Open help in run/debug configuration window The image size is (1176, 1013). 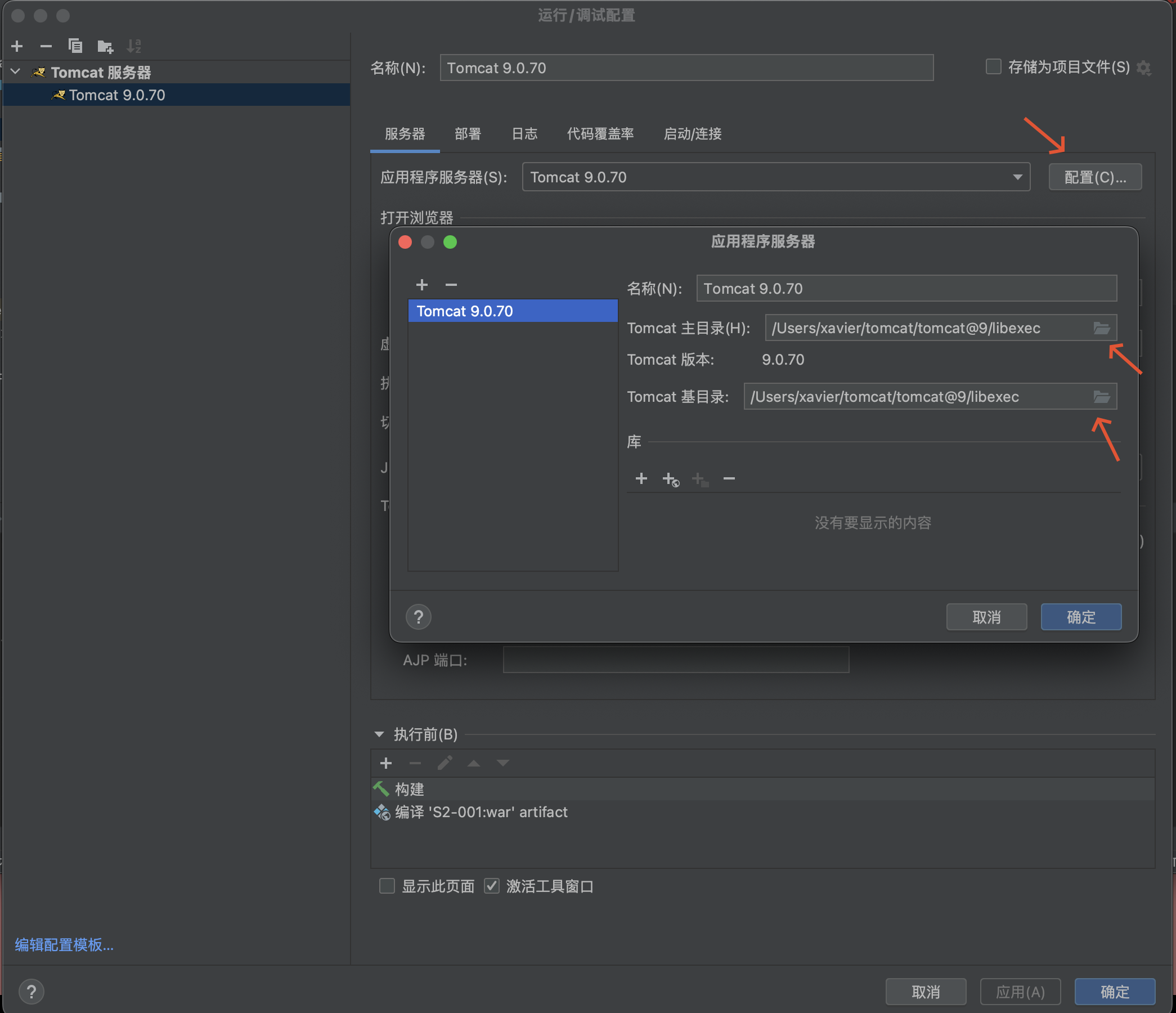pos(32,992)
